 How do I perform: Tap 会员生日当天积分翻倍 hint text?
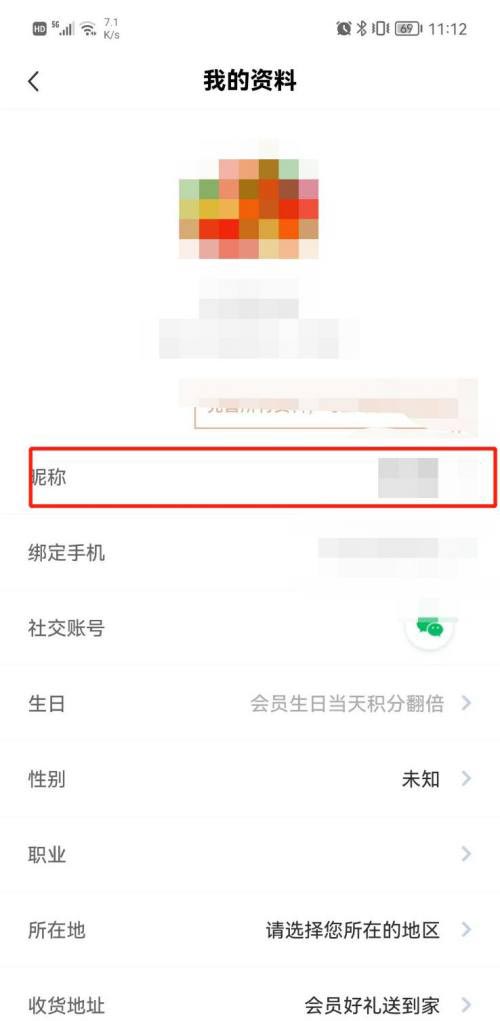347,703
